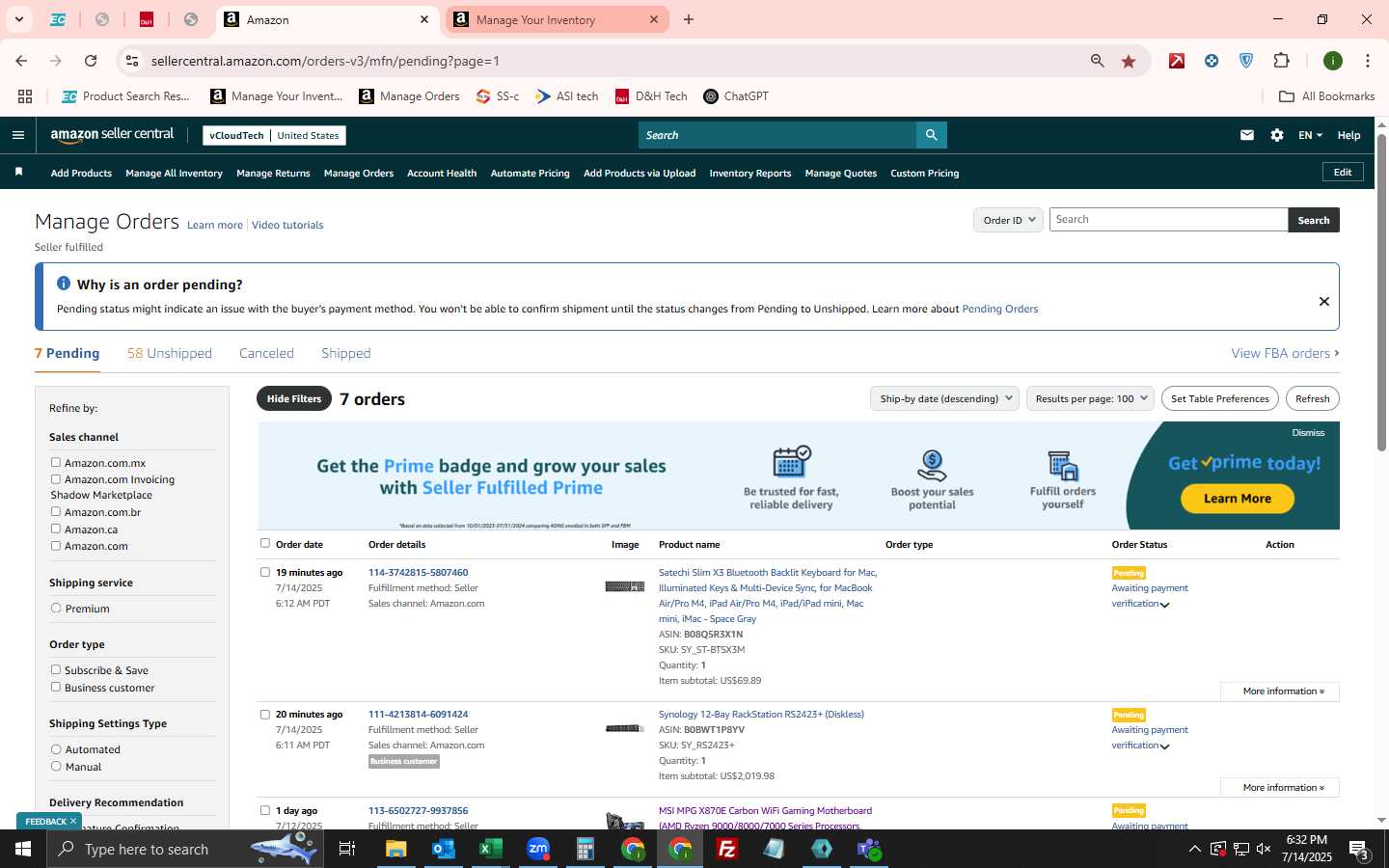The height and width of the screenshot is (868, 1389).
Task: Open the Seller Central hamburger menu
Action: (17, 135)
